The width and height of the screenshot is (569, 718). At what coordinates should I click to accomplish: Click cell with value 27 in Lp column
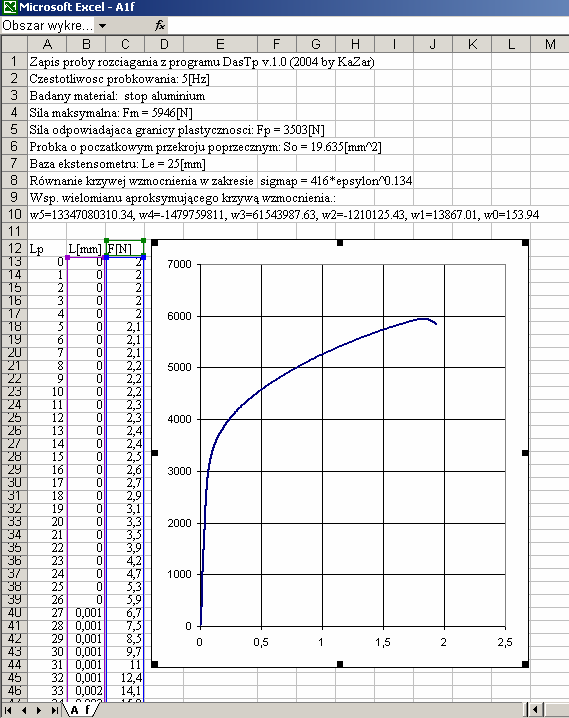(47, 612)
